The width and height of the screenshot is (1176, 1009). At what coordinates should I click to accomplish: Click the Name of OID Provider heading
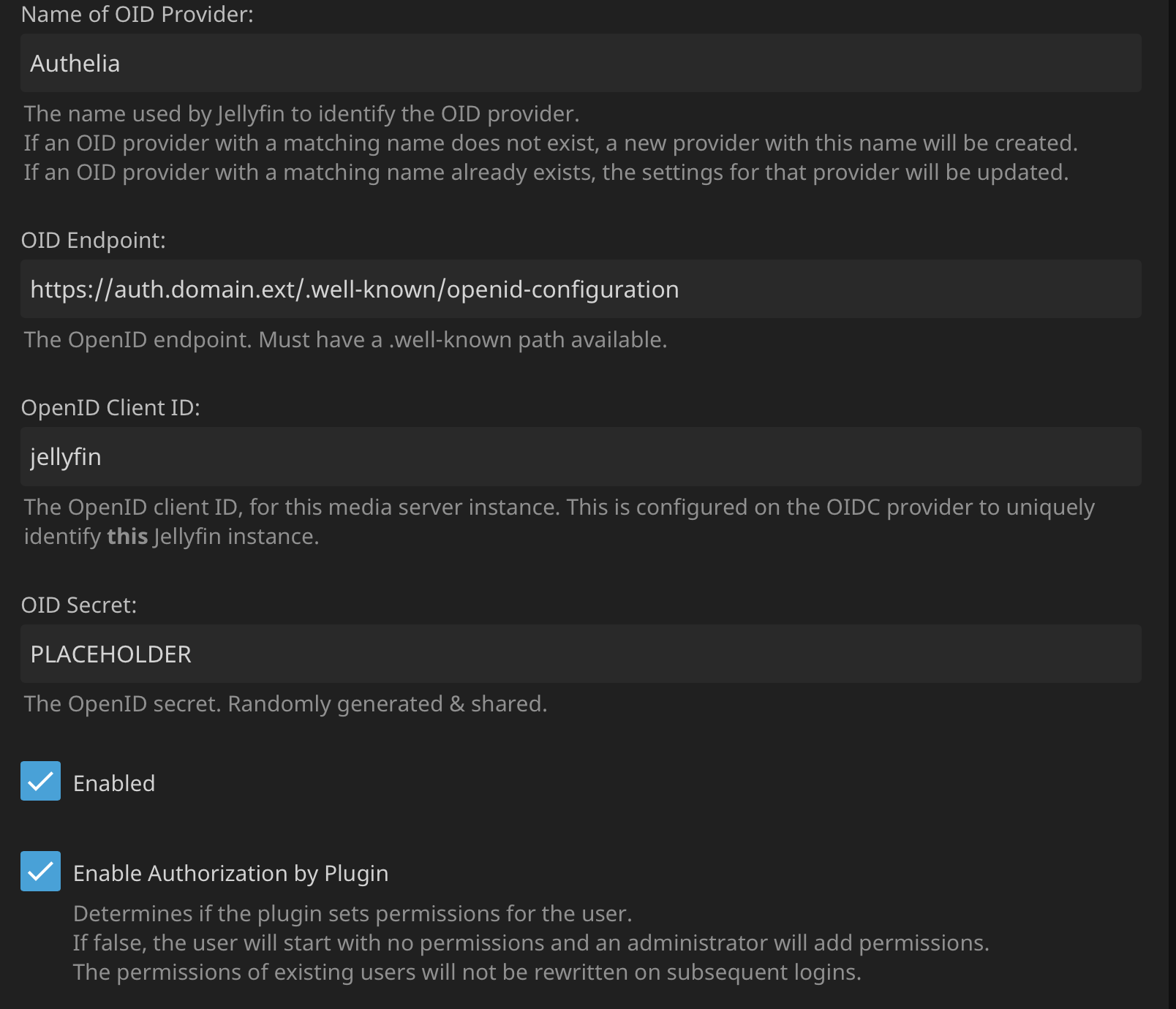click(x=137, y=13)
